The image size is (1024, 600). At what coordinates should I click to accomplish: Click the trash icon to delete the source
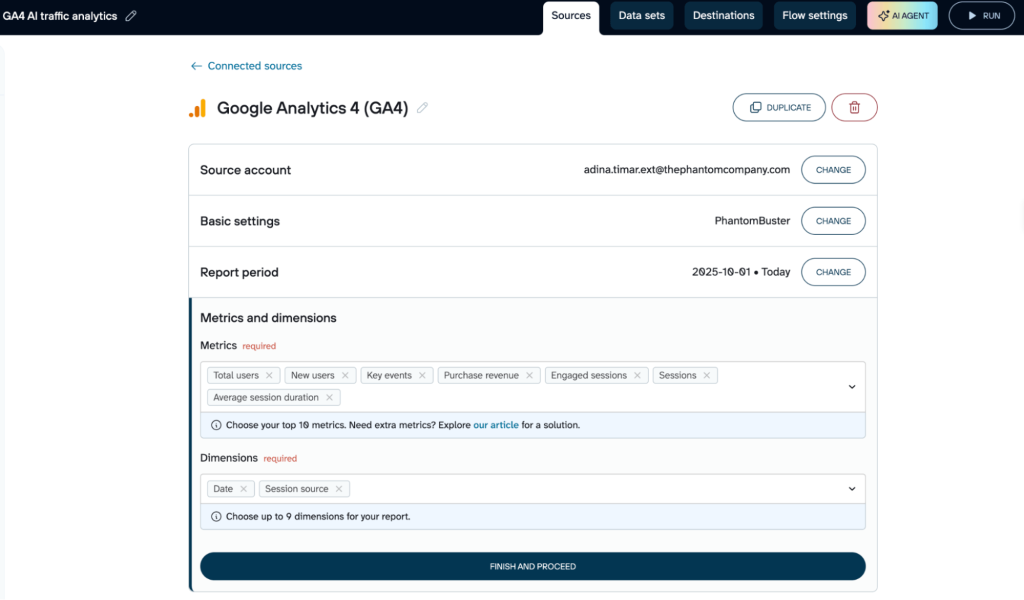[x=854, y=107]
